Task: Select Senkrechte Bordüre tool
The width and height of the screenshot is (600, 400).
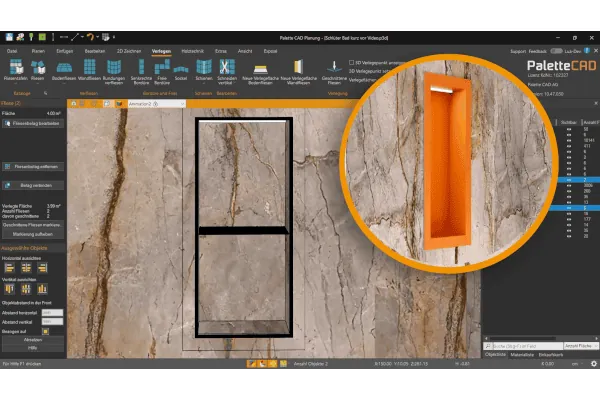Action: [x=141, y=72]
